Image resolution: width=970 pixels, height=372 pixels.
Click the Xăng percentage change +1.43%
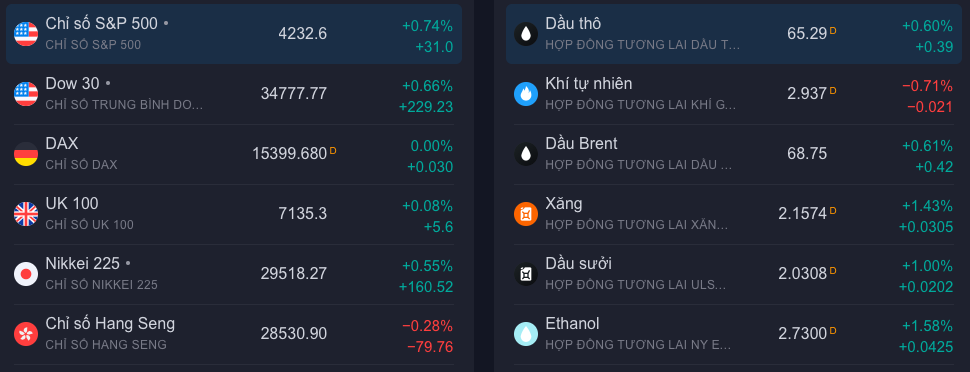(927, 206)
